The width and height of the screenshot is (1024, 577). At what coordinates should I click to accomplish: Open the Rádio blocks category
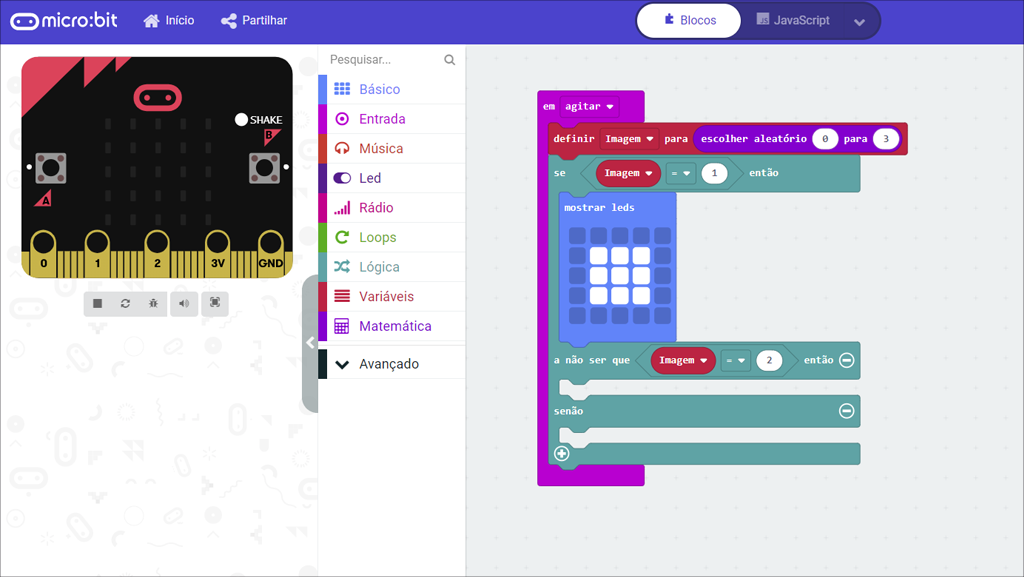(x=392, y=208)
